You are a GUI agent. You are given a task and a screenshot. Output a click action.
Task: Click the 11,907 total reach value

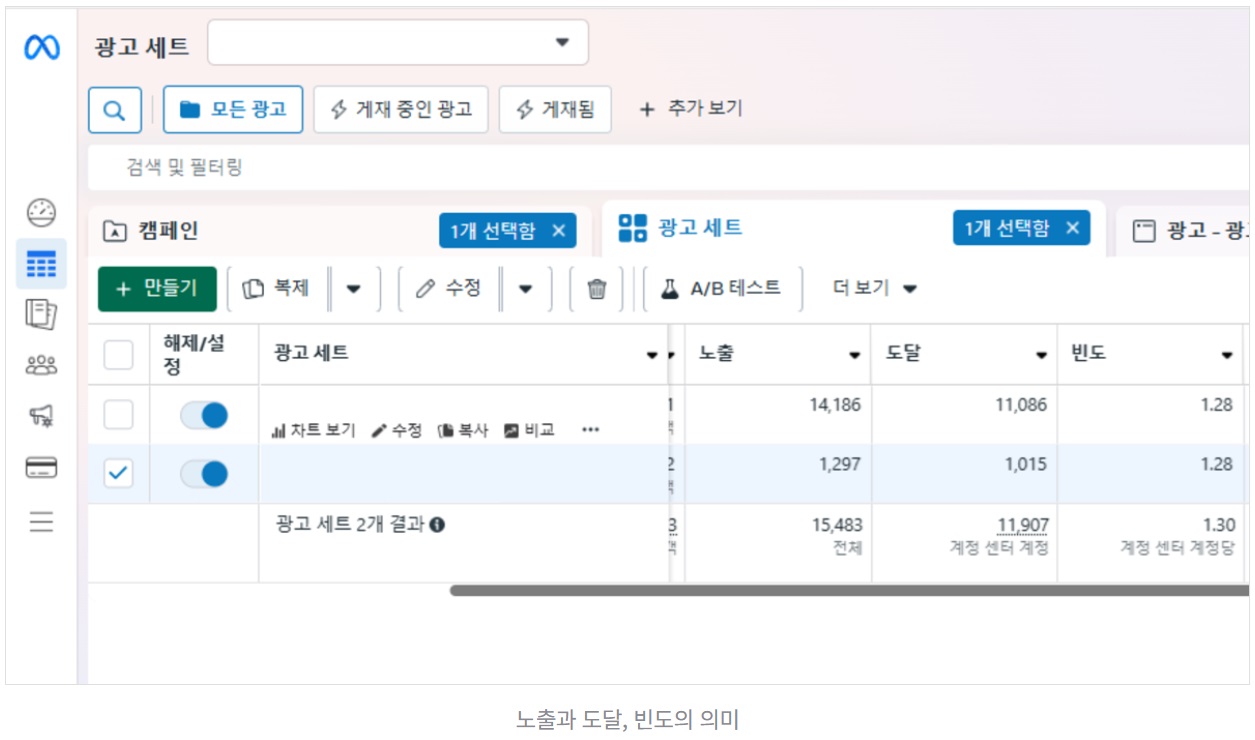1022,525
